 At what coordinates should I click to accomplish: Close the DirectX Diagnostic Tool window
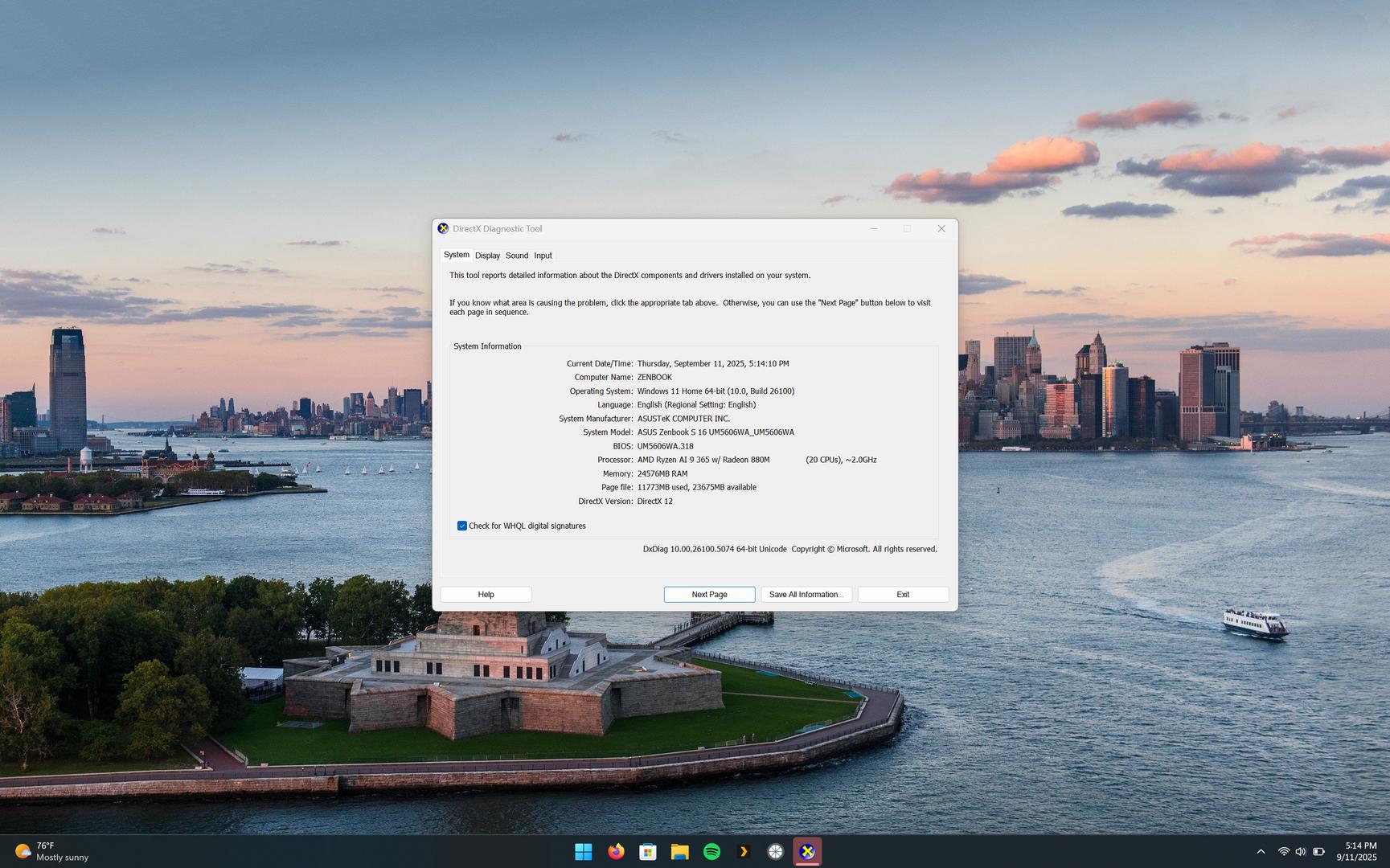(x=941, y=229)
